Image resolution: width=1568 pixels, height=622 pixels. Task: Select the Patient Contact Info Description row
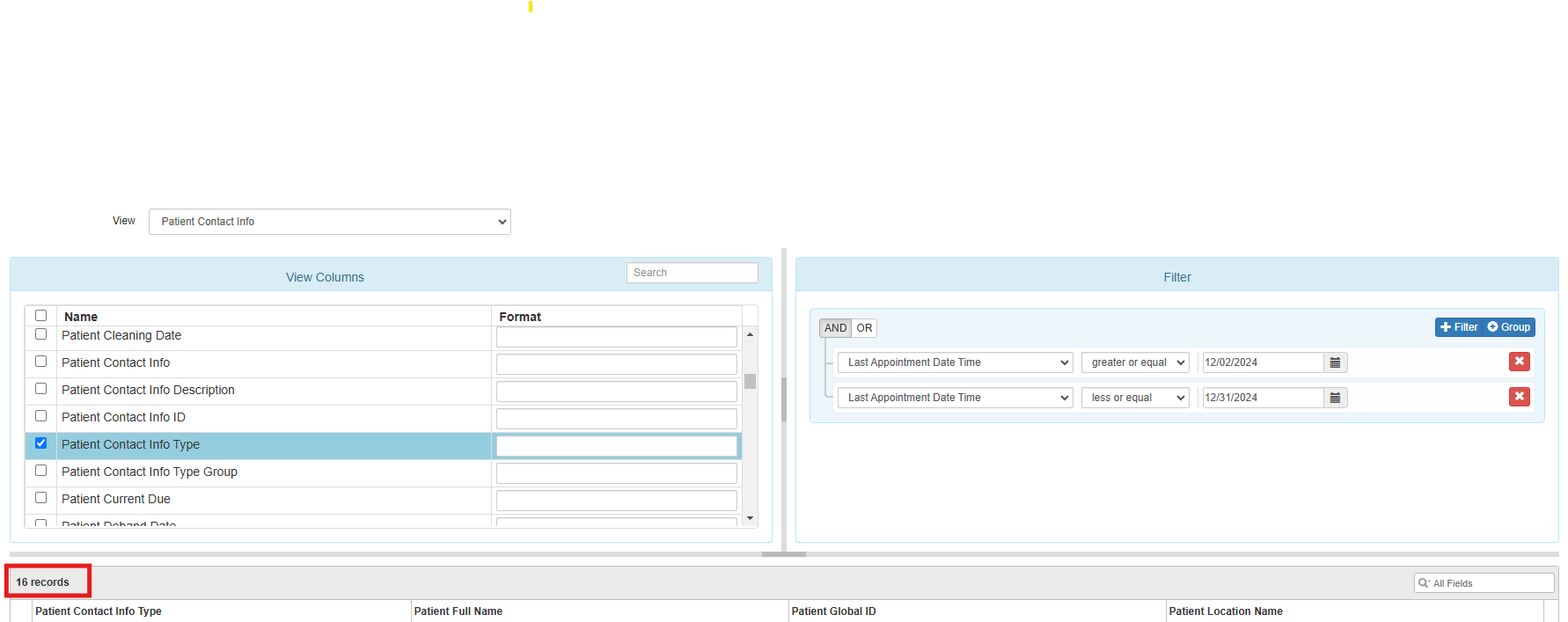(x=384, y=391)
